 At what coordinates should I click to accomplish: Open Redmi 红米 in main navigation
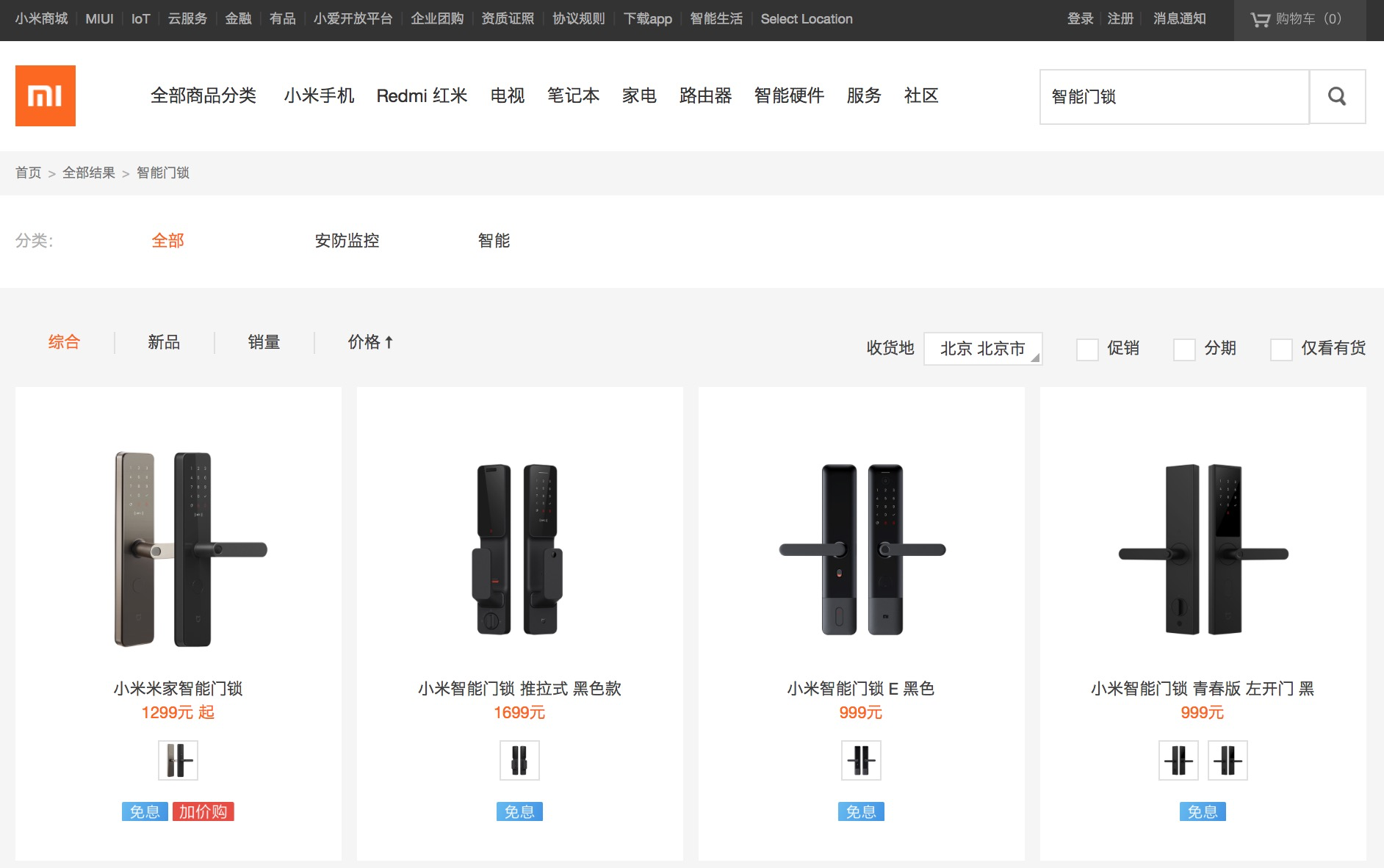tap(422, 95)
